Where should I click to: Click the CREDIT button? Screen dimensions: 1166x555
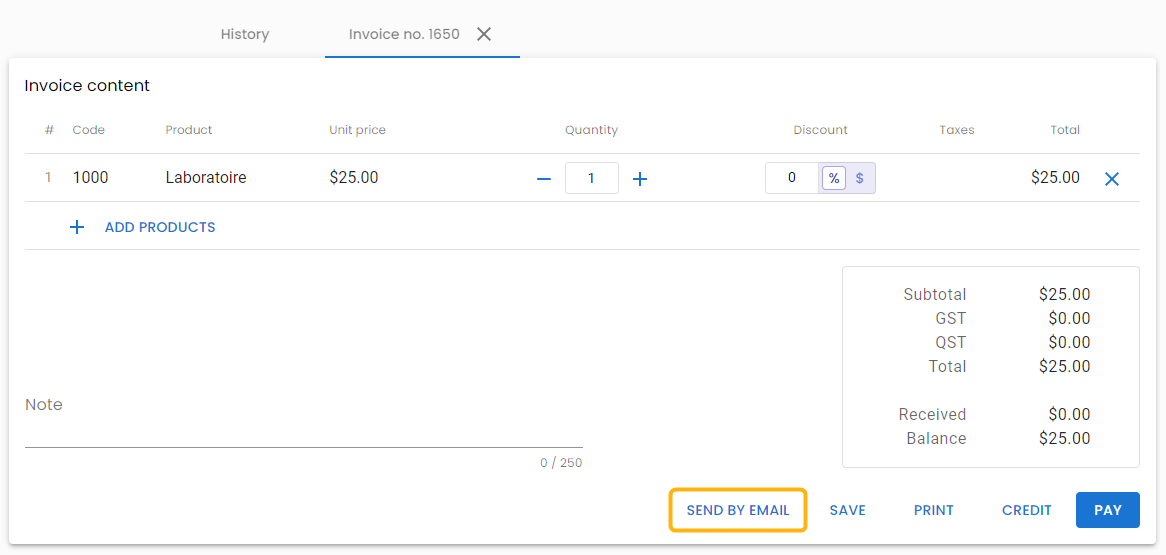(1027, 510)
